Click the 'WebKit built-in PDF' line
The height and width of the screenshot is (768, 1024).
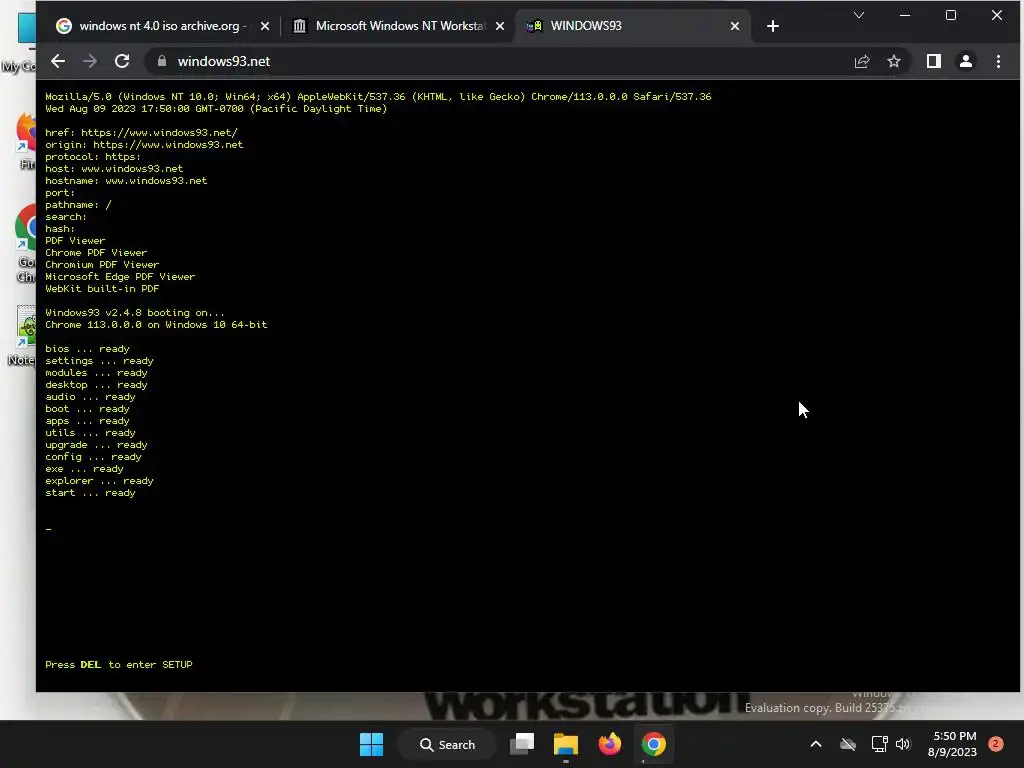pyautogui.click(x=102, y=289)
